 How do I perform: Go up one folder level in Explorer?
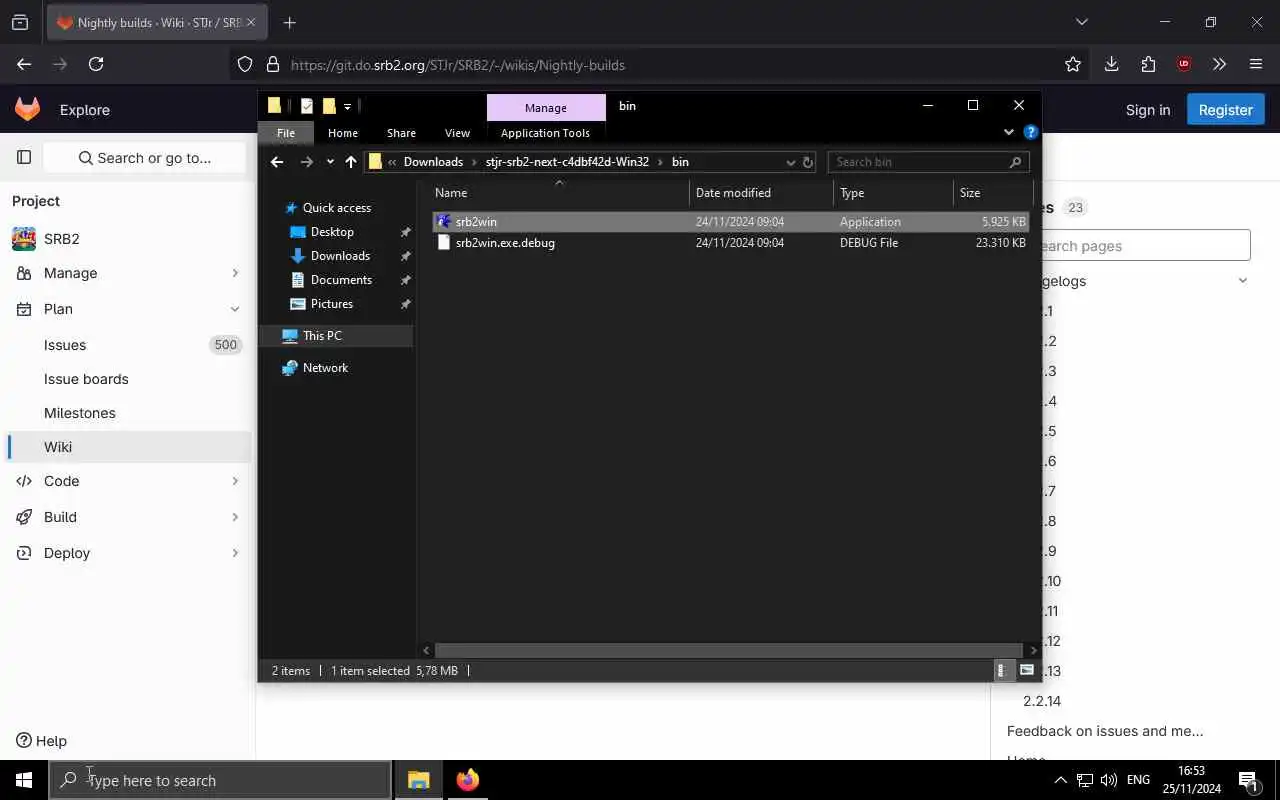pos(351,162)
